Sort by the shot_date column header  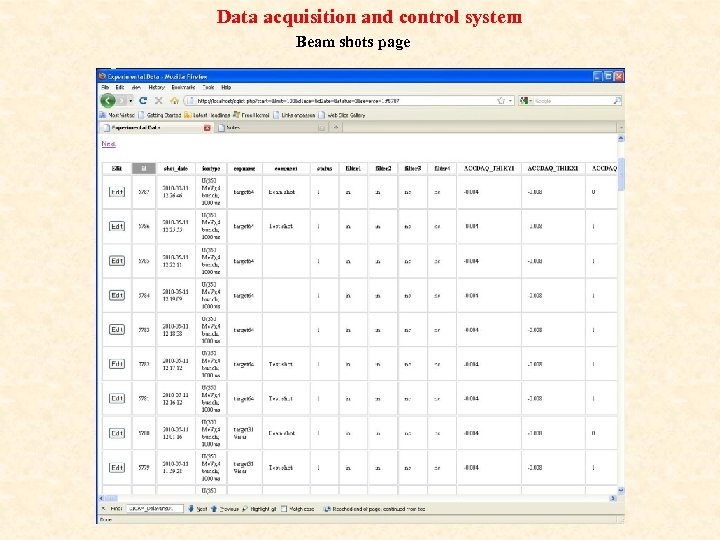coord(176,169)
